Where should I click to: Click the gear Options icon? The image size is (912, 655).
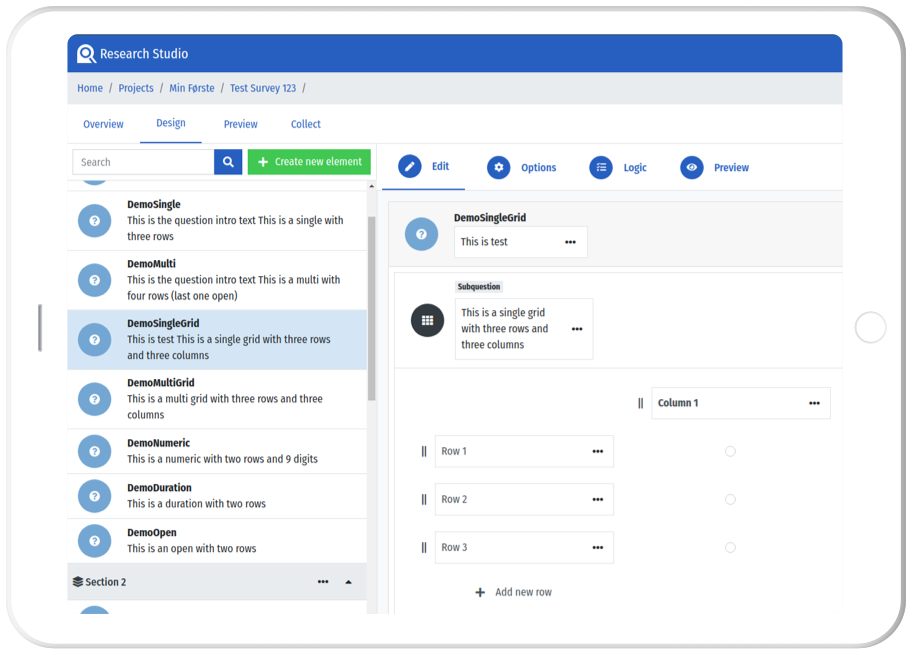(x=498, y=168)
